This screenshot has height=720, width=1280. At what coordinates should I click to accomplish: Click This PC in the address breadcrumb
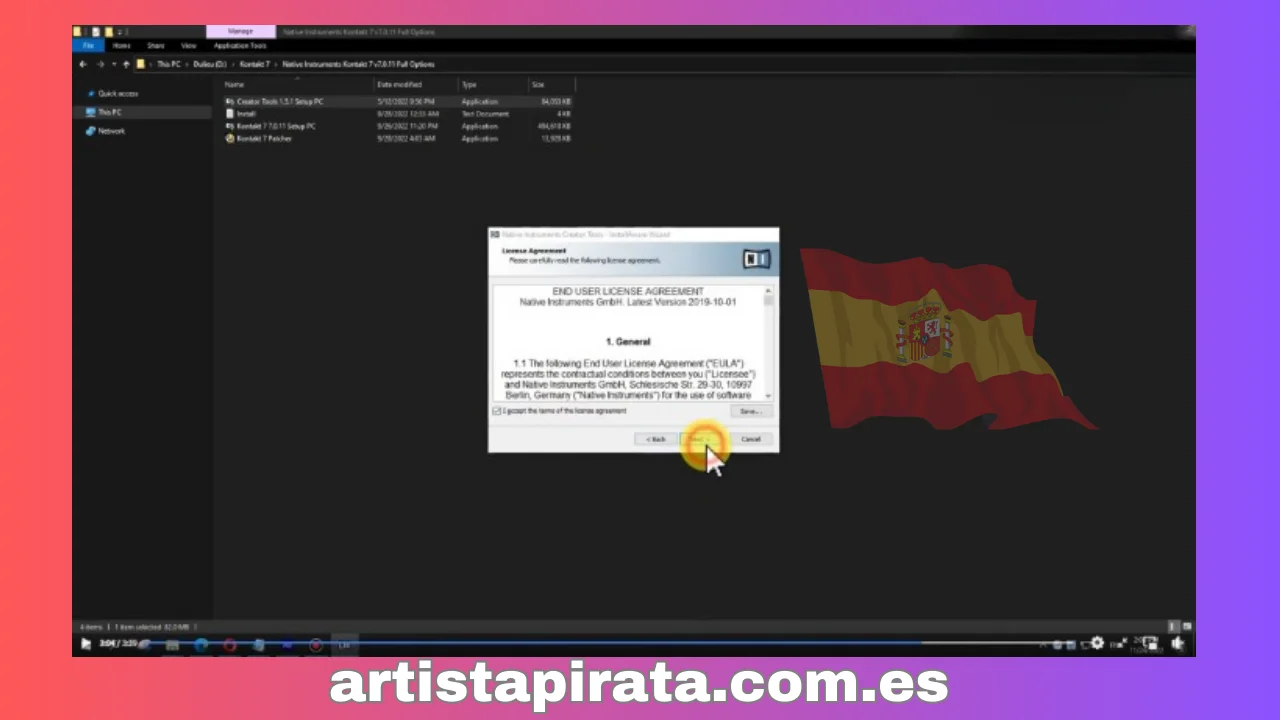(169, 64)
